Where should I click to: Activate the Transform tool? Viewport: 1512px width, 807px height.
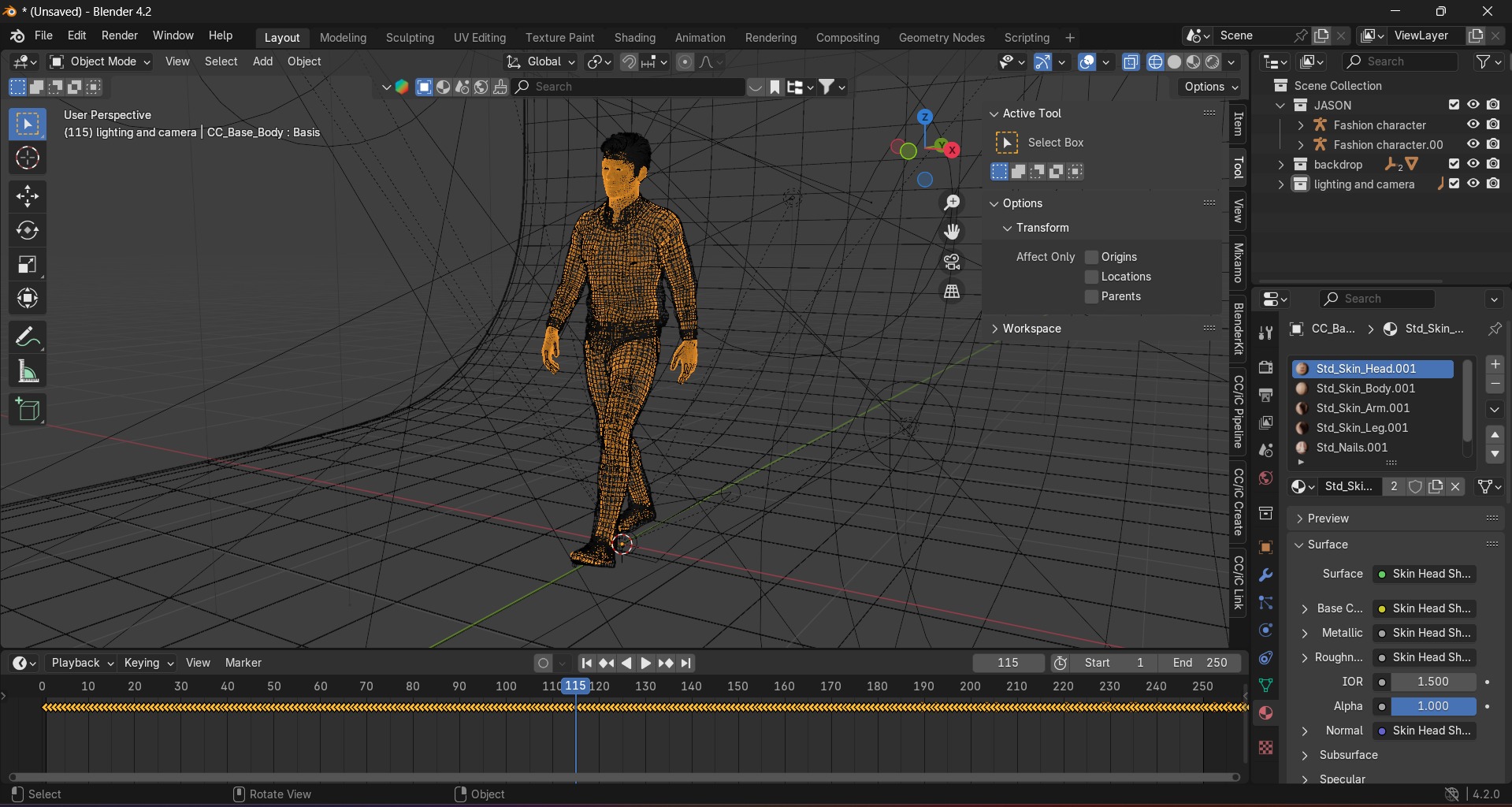(28, 299)
